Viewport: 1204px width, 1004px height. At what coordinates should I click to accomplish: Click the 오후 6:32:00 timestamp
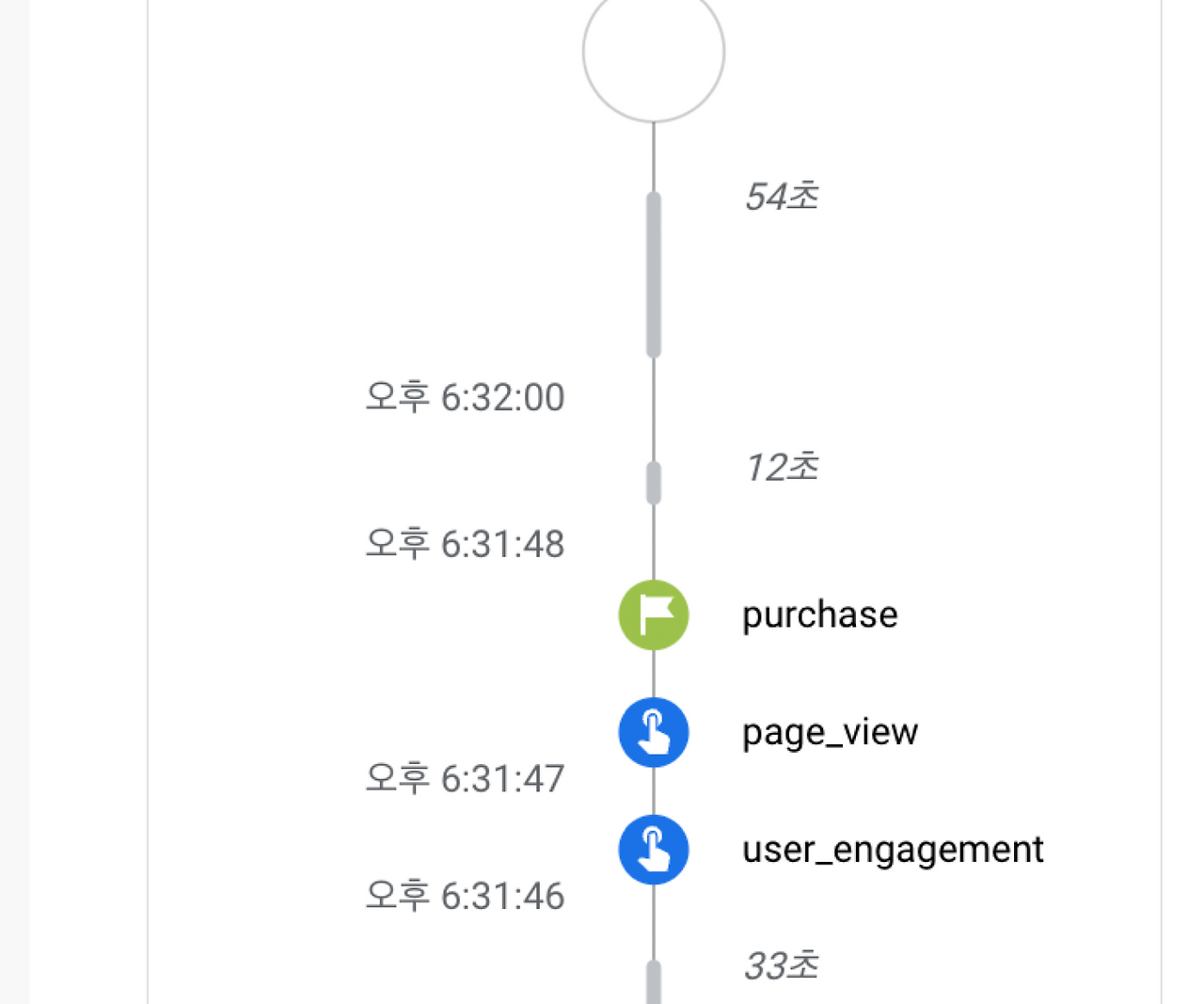point(465,398)
